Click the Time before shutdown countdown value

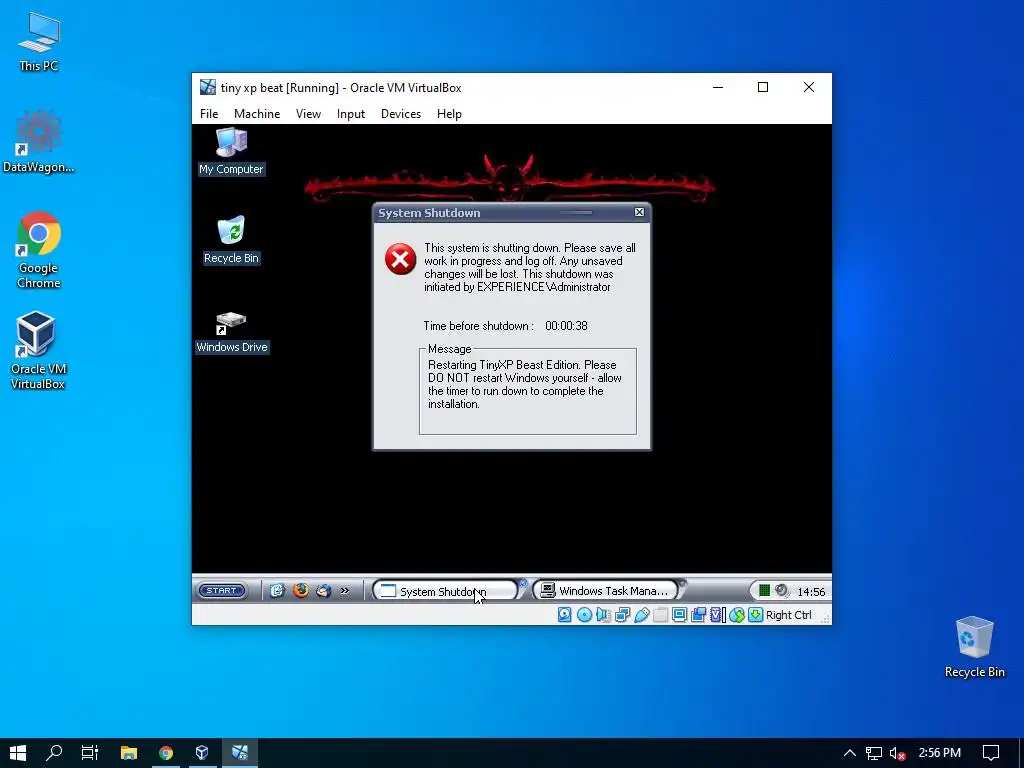point(566,326)
